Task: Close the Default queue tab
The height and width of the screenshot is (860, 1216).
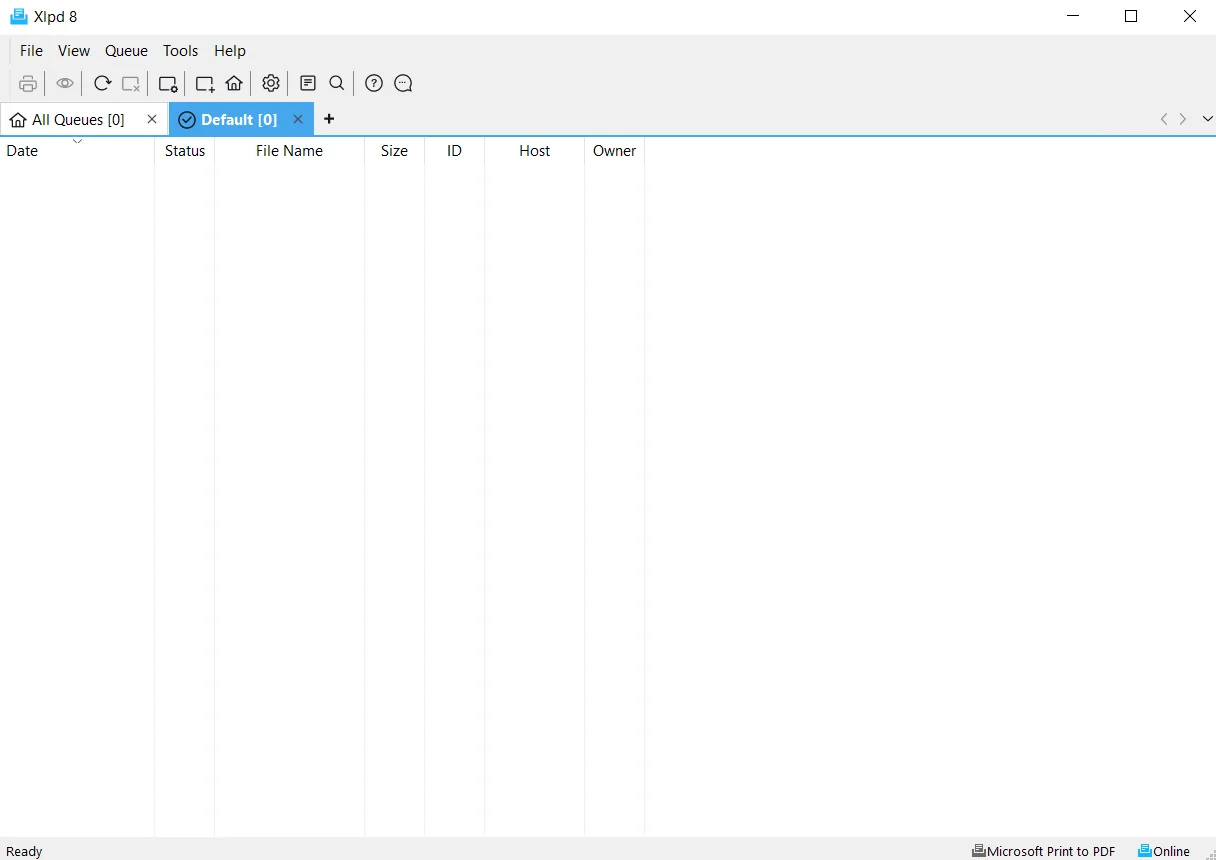Action: coord(298,119)
